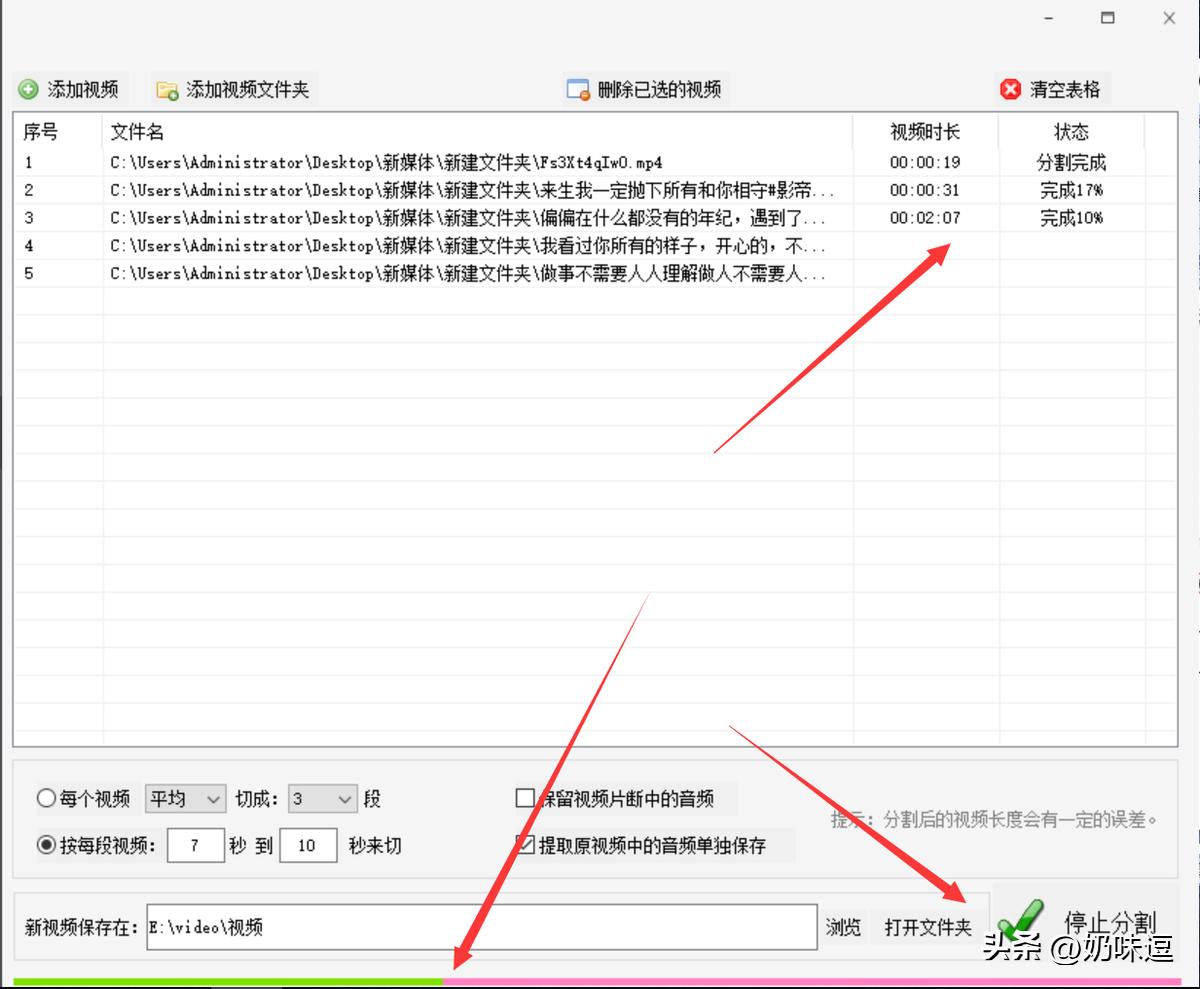Open the 平均 split-mode dropdown
This screenshot has width=1200, height=989.
coord(185,798)
